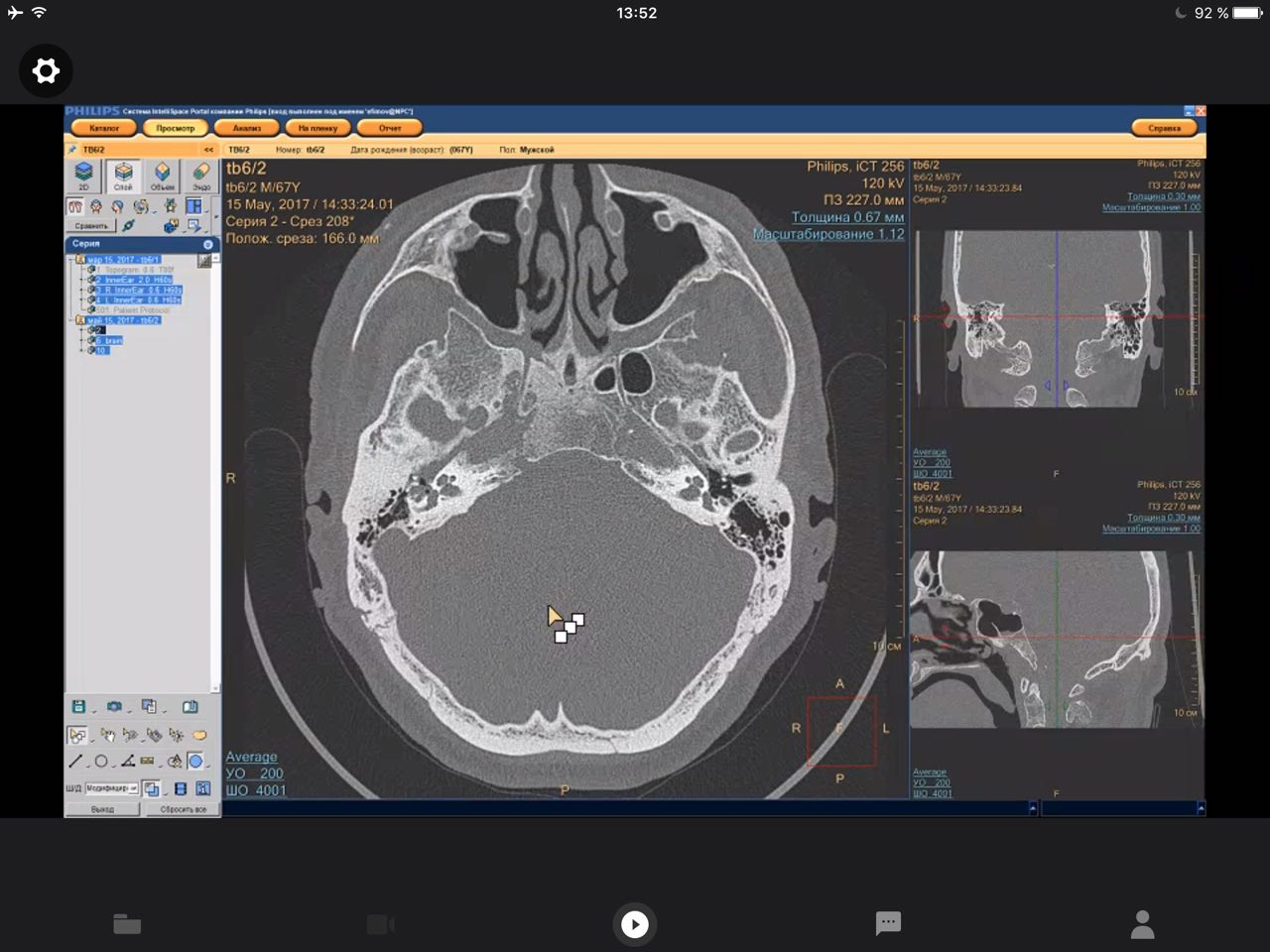Collapse the left panel with << button
The image size is (1270, 952).
click(x=208, y=150)
